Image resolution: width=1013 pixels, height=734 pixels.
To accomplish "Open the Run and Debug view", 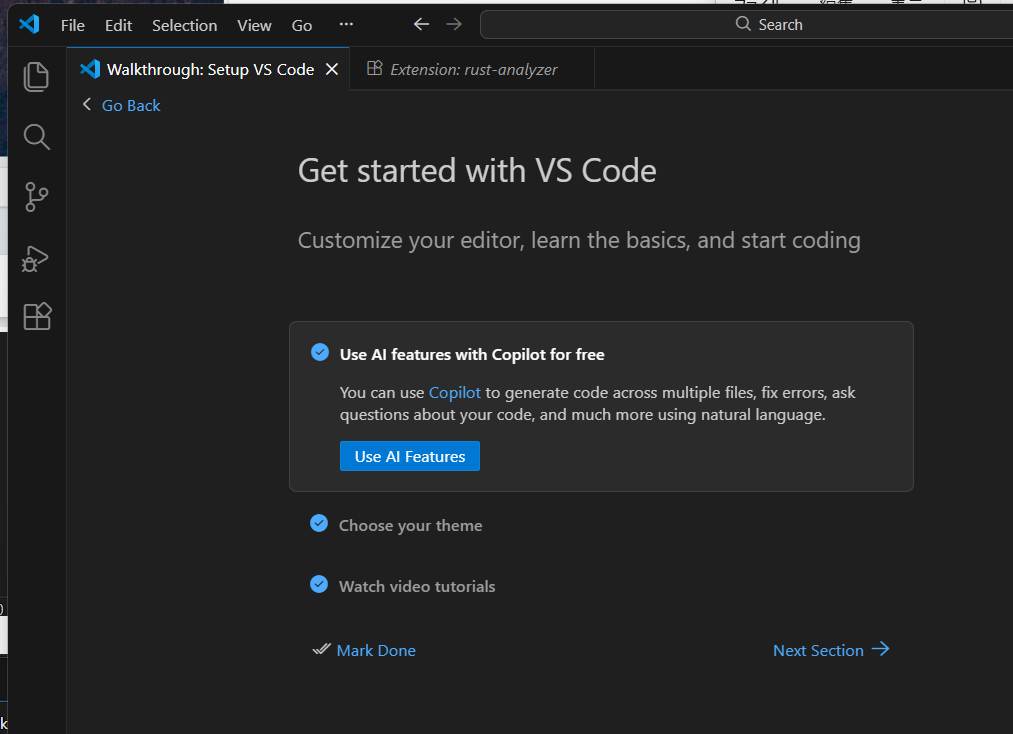I will [36, 258].
